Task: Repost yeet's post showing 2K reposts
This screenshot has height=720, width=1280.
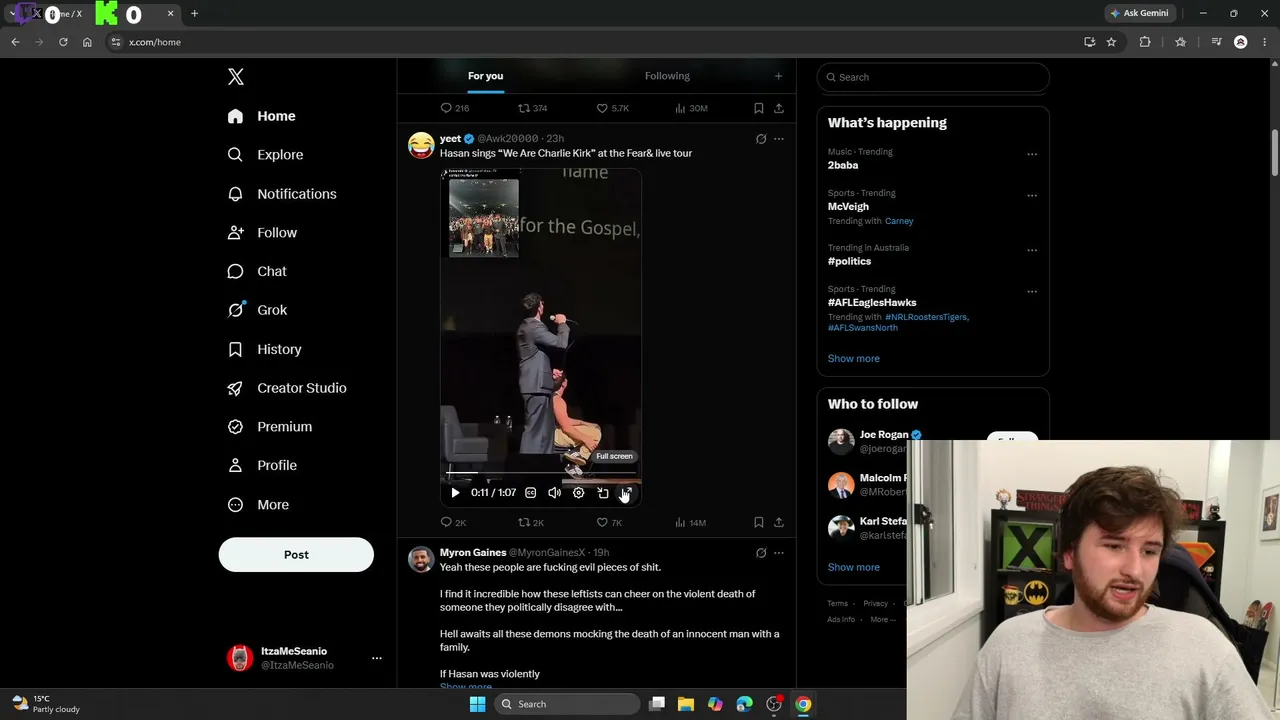Action: tap(531, 523)
